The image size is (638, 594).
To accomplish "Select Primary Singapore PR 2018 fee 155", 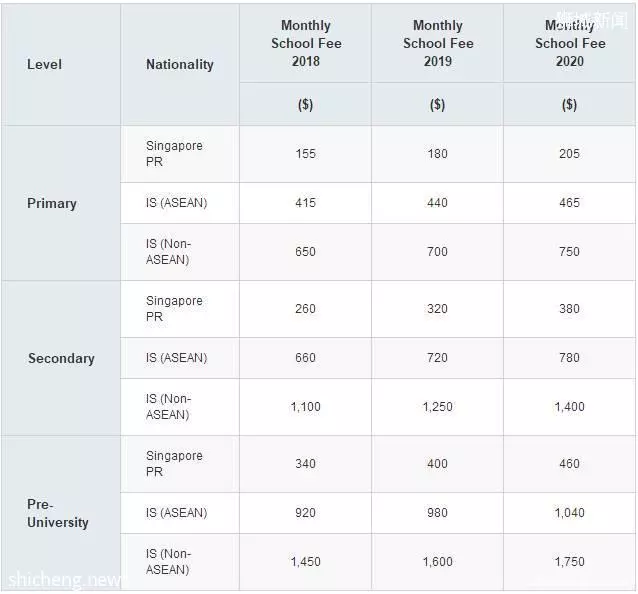I will pyautogui.click(x=306, y=154).
